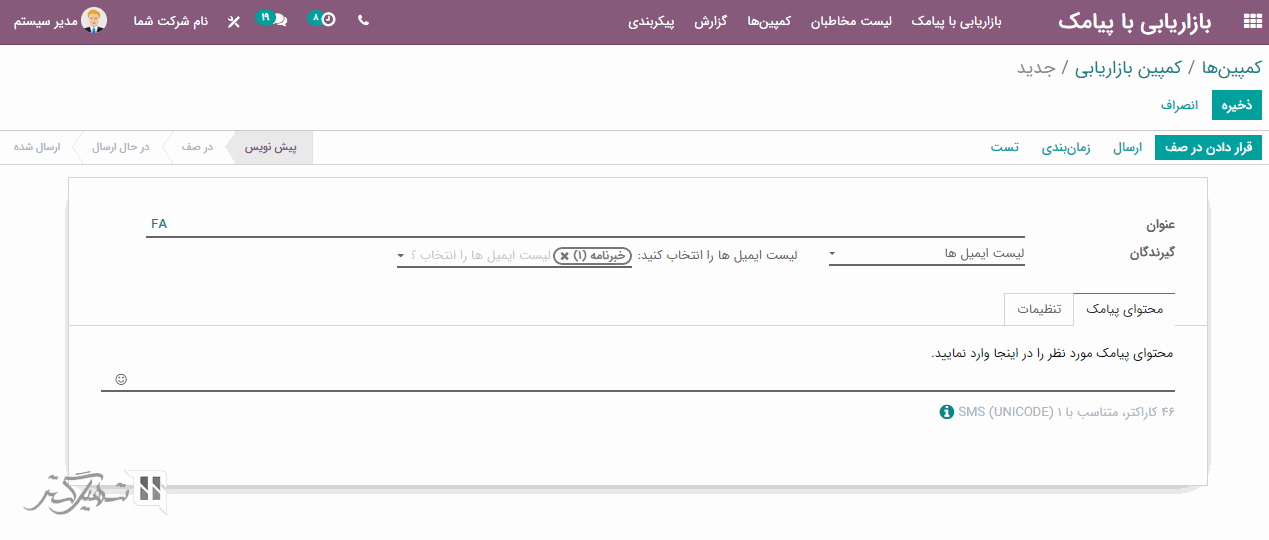Open the نام شرکت شما company switcher

click(x=171, y=21)
